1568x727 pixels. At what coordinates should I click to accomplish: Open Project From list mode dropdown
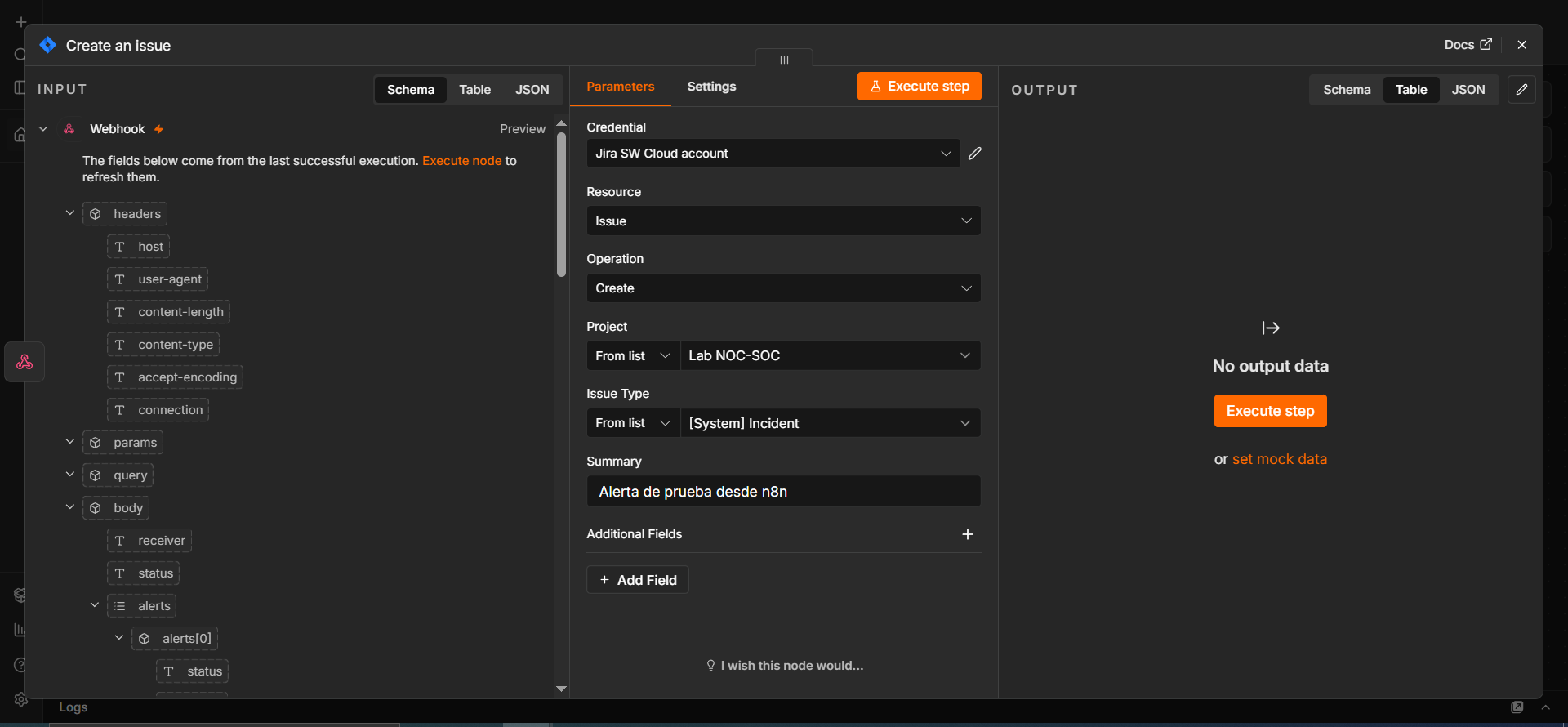633,356
